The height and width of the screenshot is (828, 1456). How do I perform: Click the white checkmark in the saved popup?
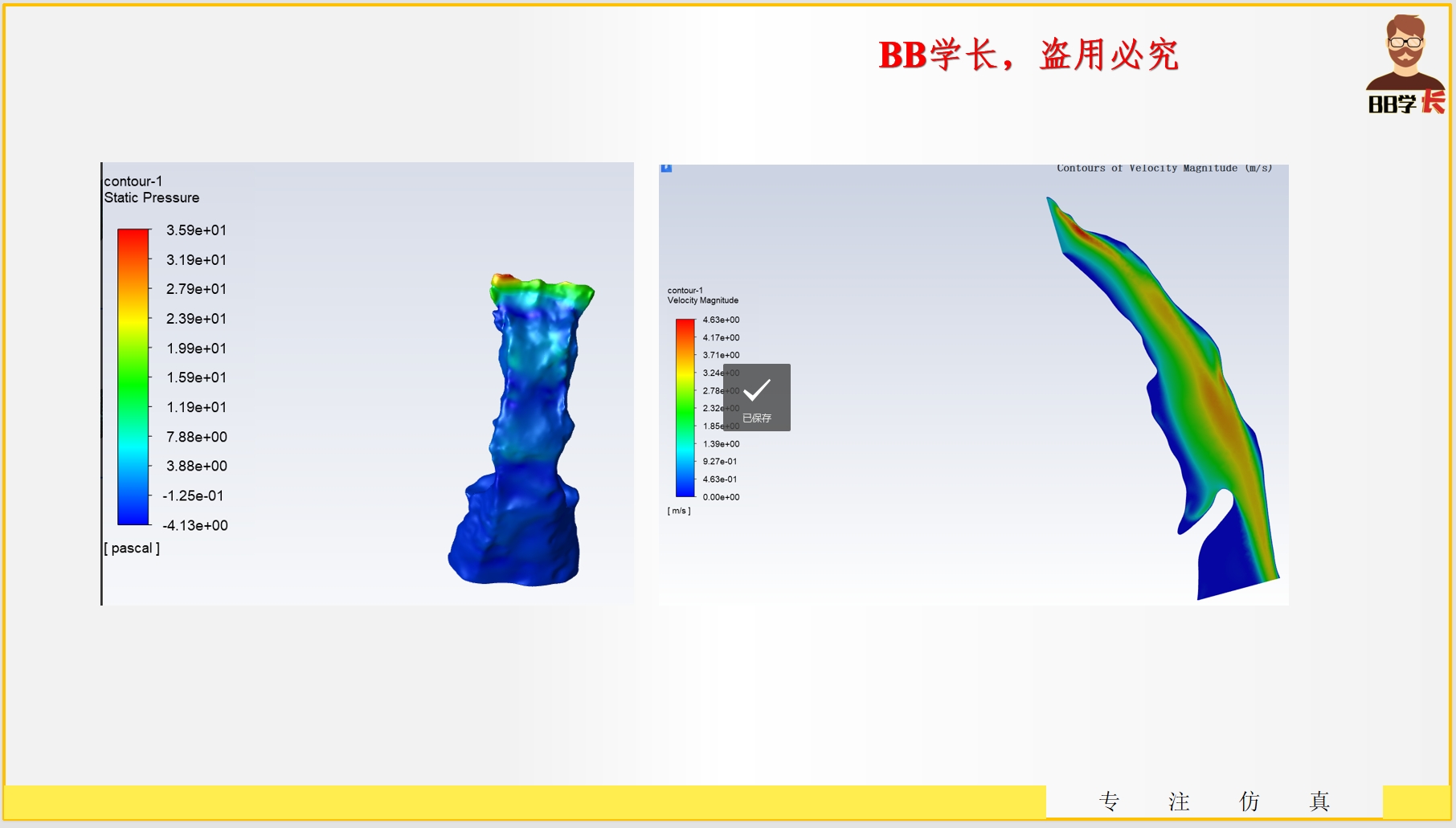(x=757, y=390)
